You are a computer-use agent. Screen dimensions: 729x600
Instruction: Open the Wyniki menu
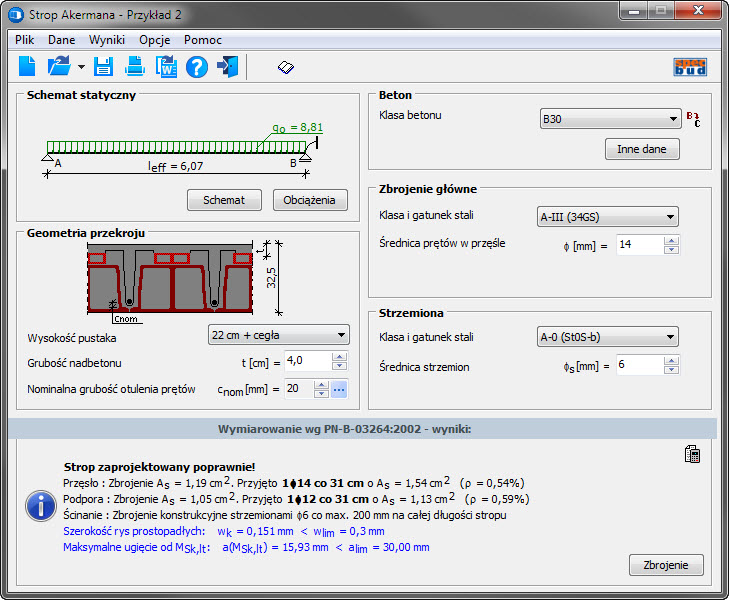pos(107,40)
